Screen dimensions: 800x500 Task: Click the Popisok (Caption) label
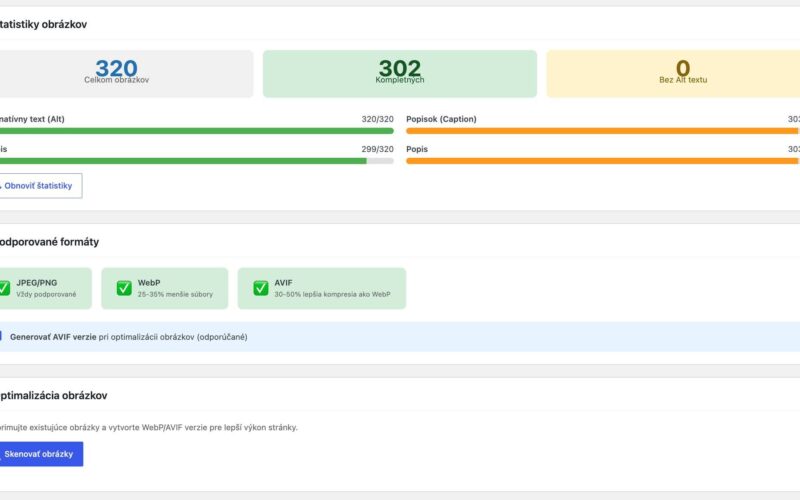click(x=441, y=119)
